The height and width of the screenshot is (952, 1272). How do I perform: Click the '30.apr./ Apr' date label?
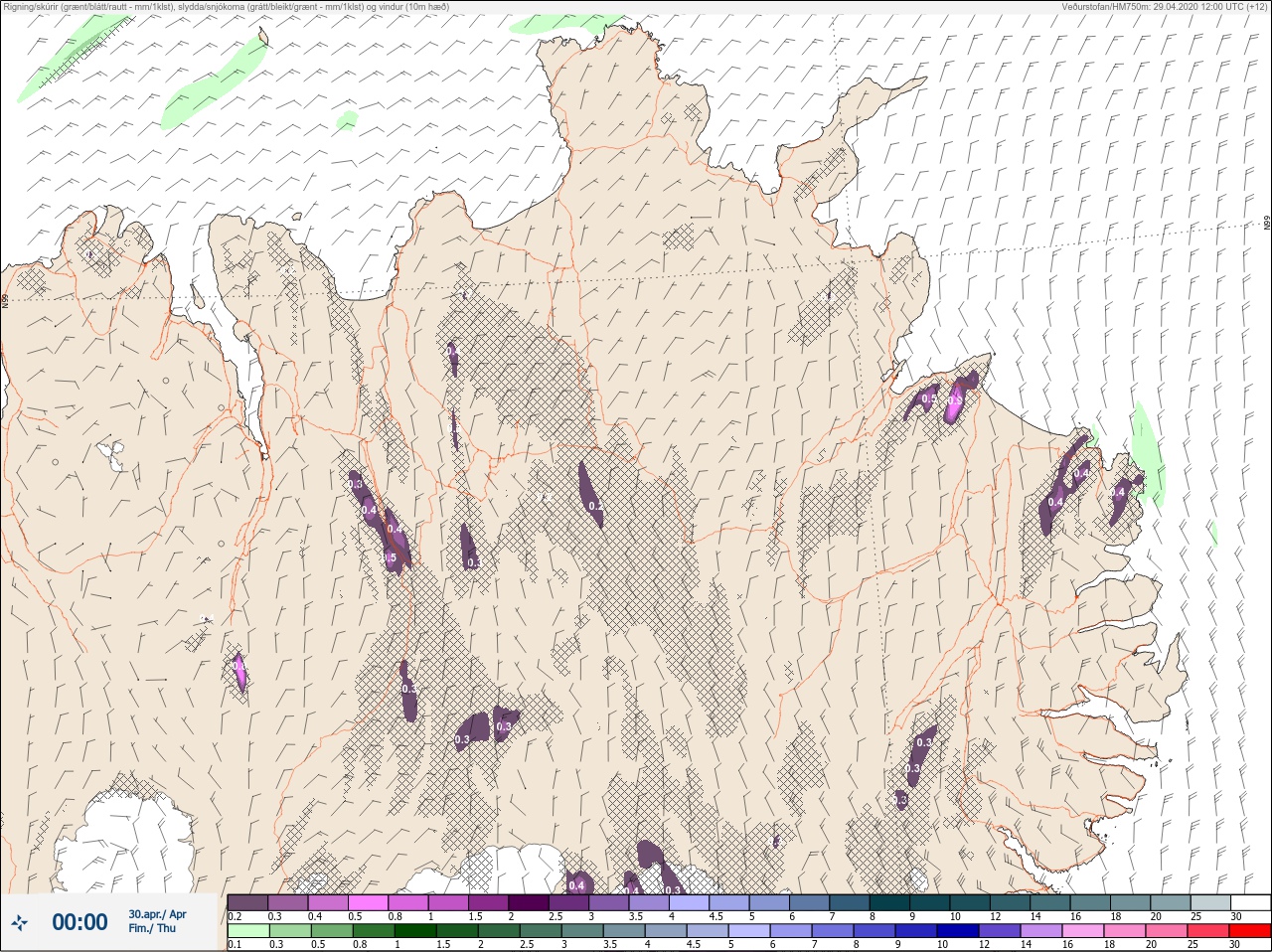(x=157, y=914)
